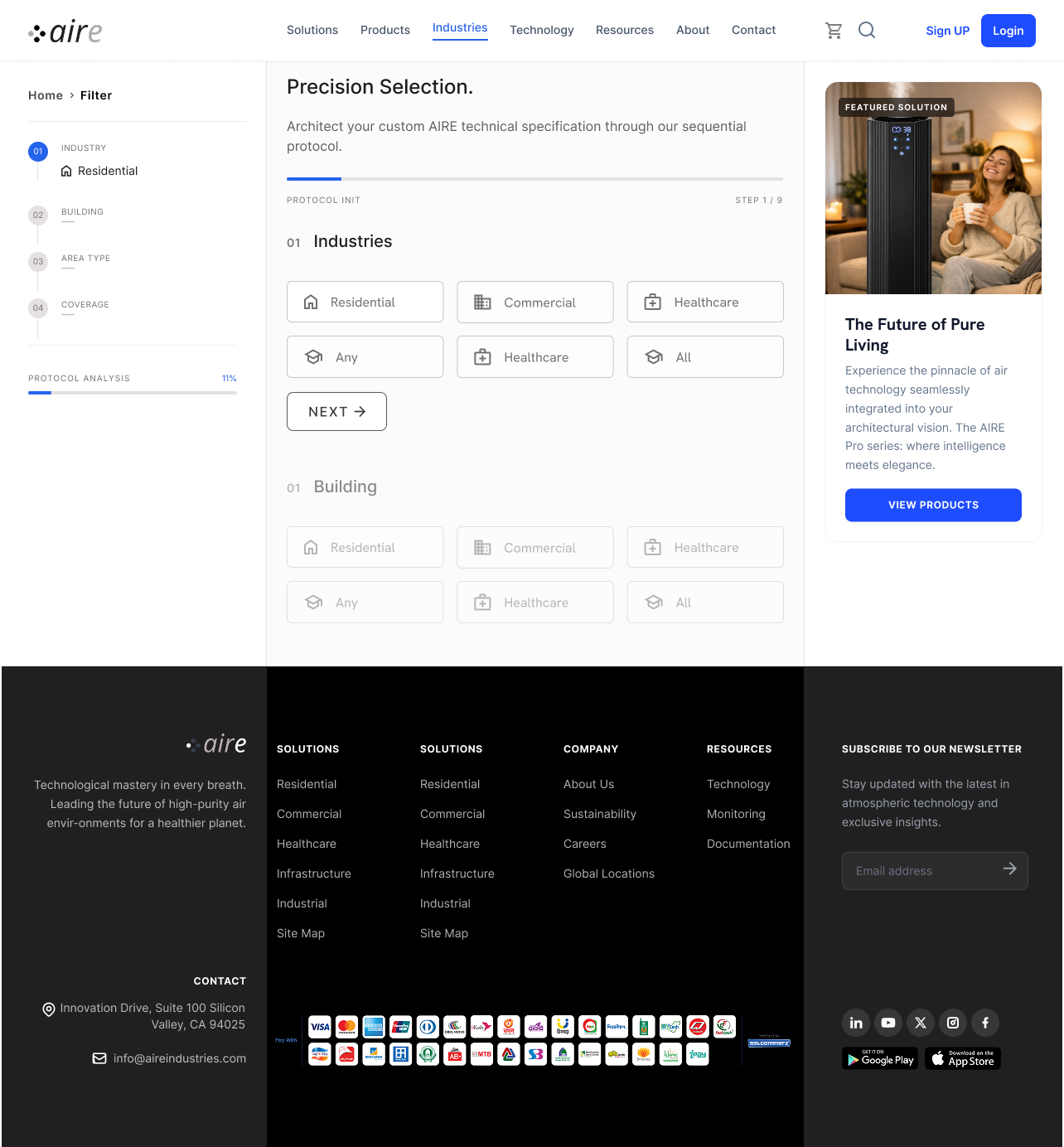Viewport: 1064px width, 1147px height.
Task: Open the Sustainability footer link
Action: 600,814
